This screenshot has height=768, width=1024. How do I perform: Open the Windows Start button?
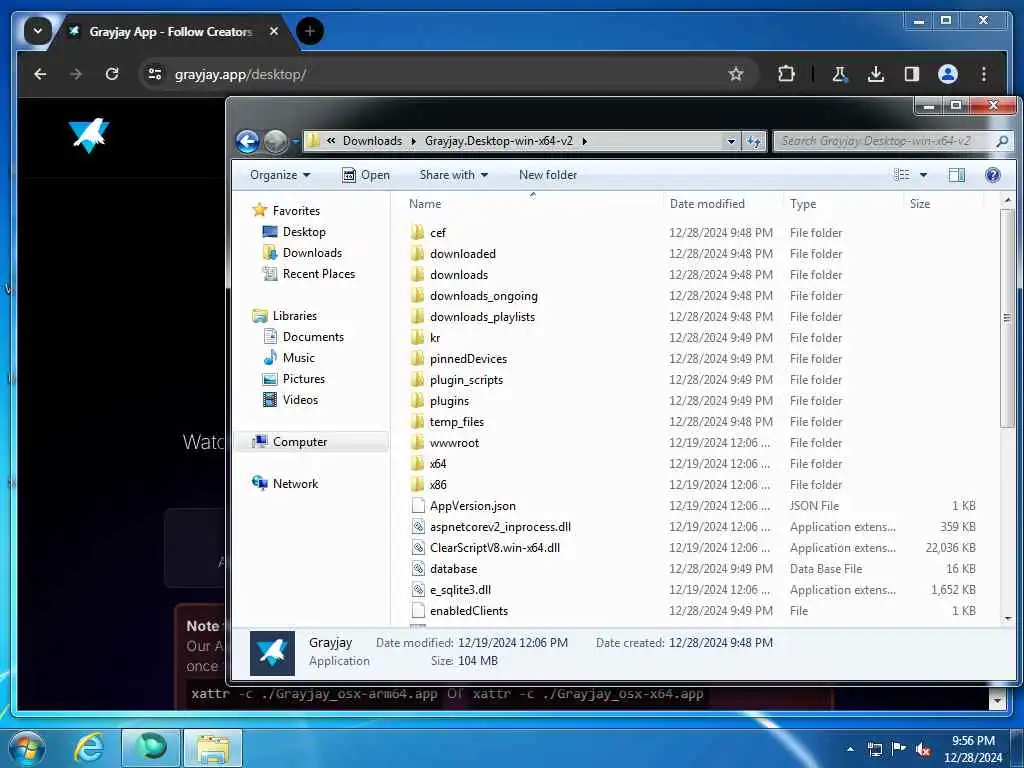coord(27,748)
